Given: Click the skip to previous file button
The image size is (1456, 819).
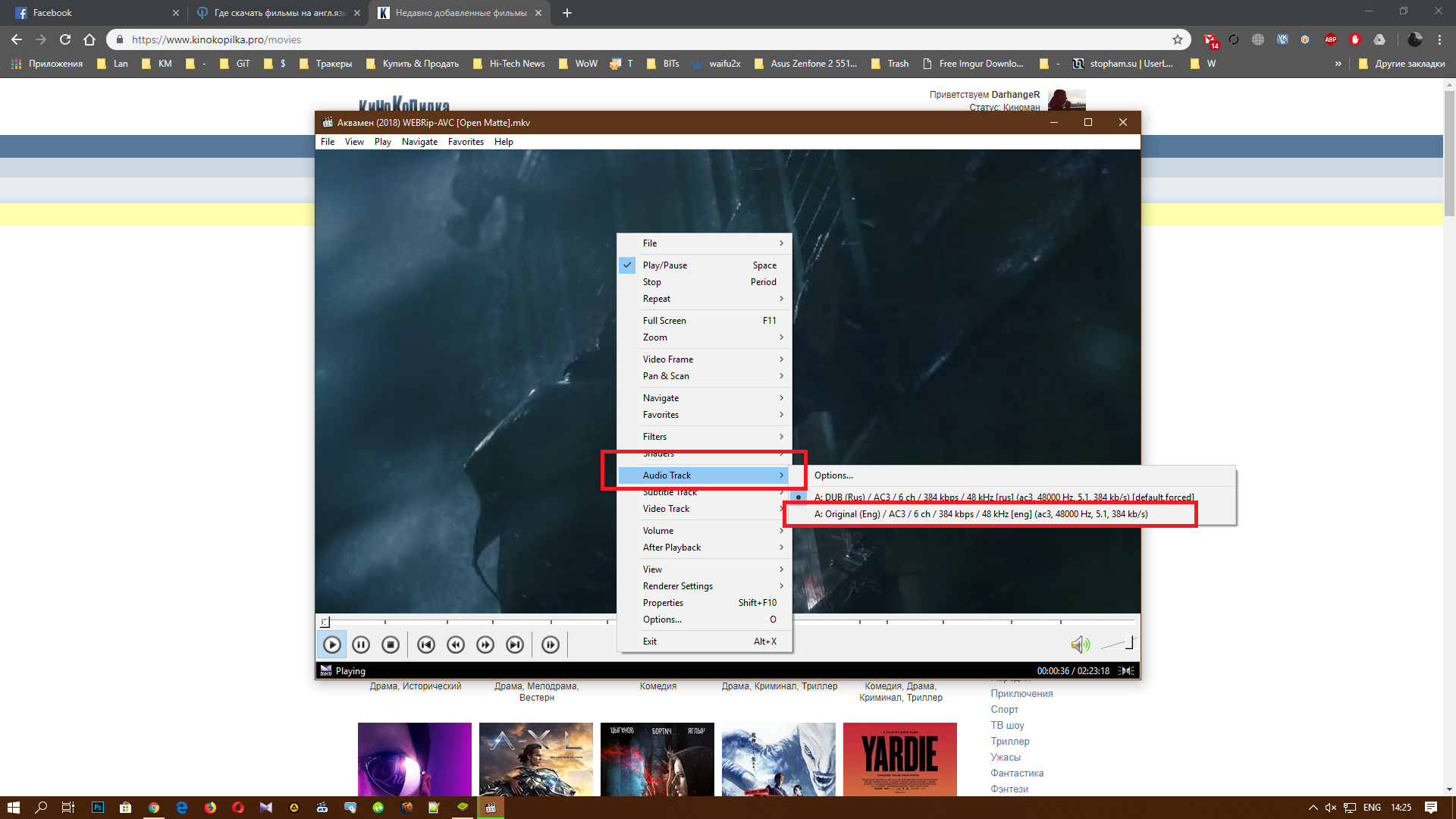Looking at the screenshot, I should (426, 645).
